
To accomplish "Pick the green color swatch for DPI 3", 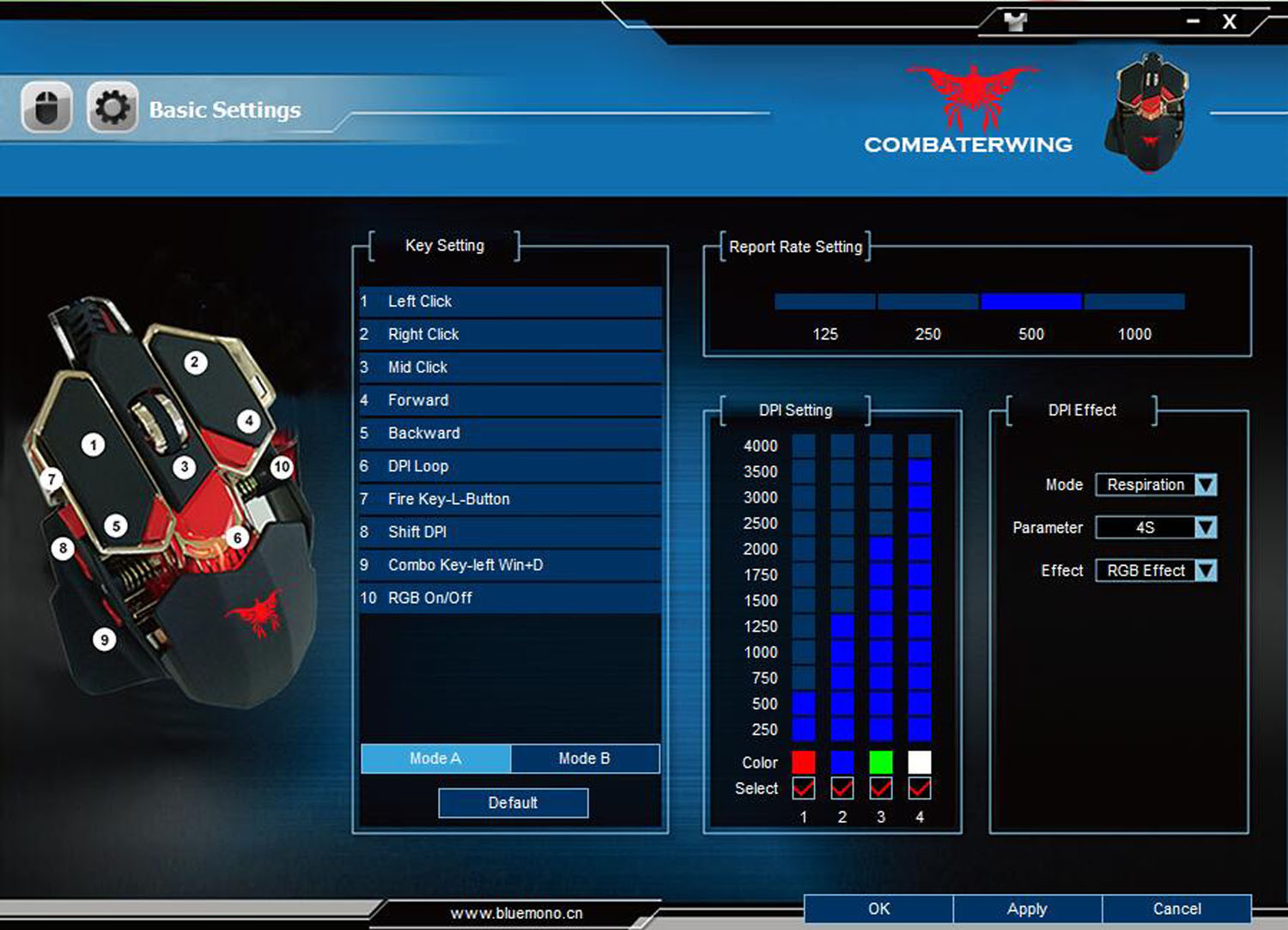I will [x=881, y=762].
